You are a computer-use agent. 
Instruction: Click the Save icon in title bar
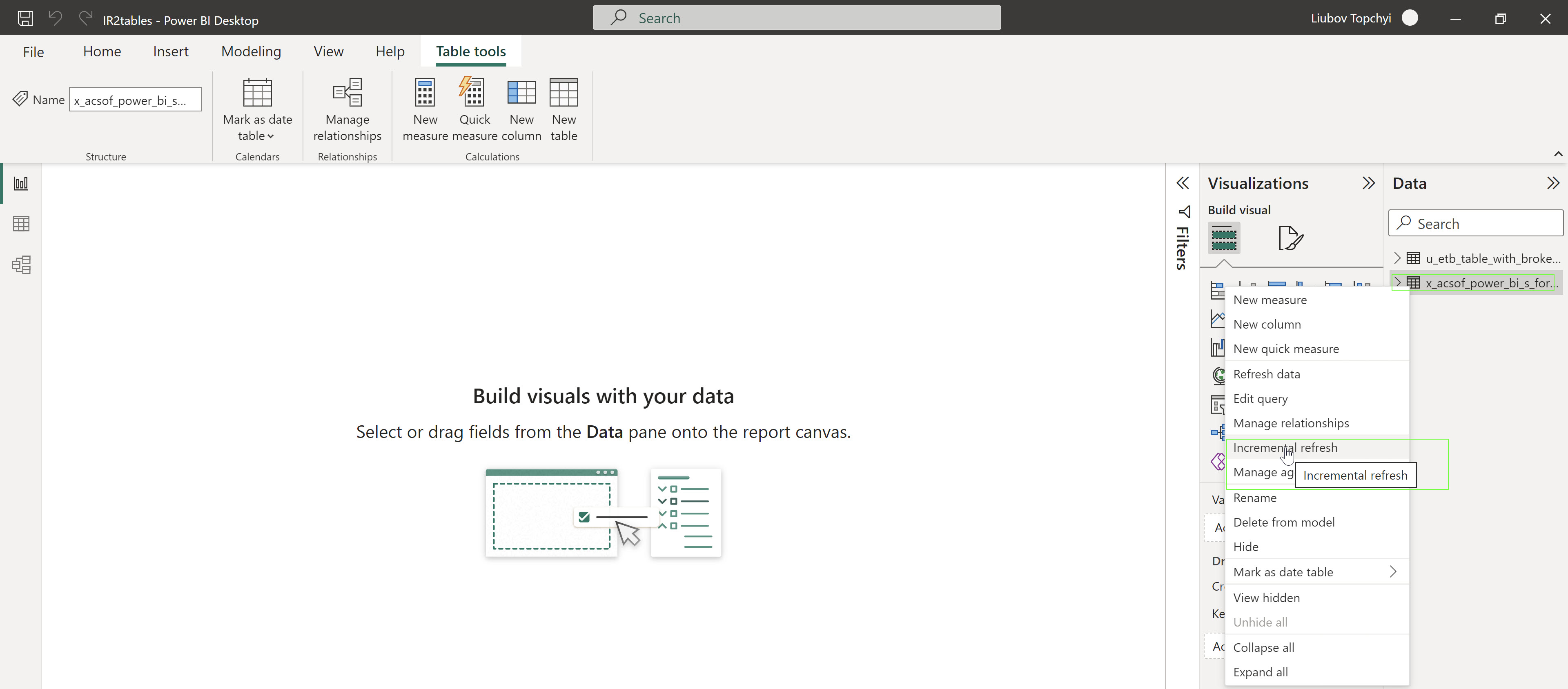point(25,18)
